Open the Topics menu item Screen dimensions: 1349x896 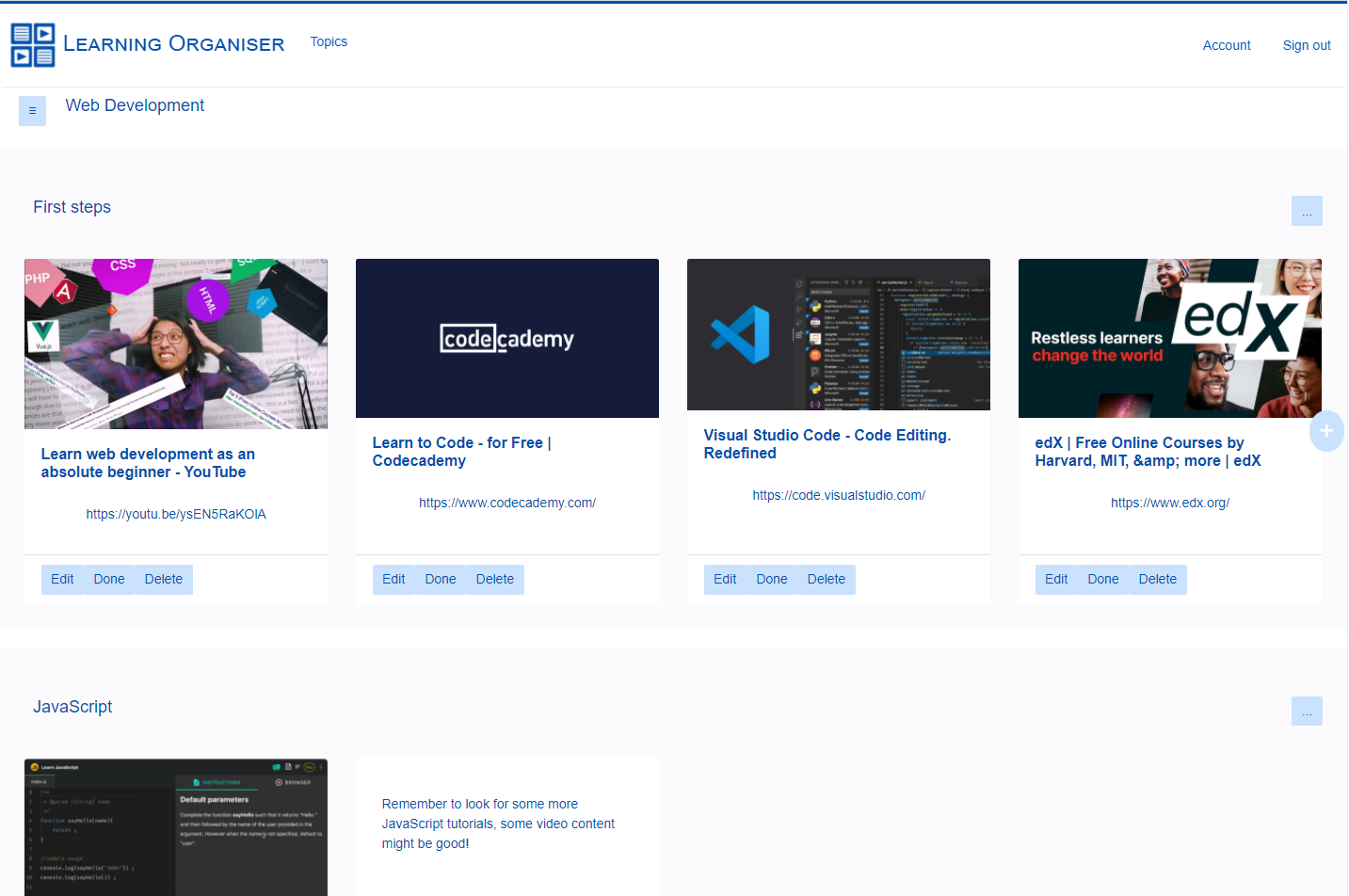329,41
